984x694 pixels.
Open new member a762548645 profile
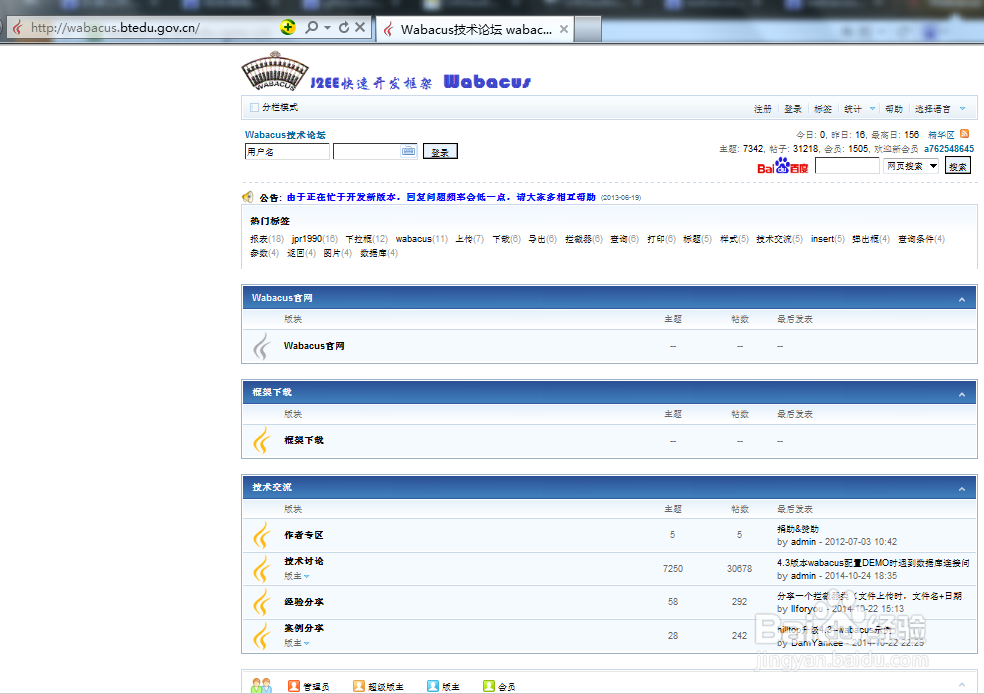tap(949, 149)
